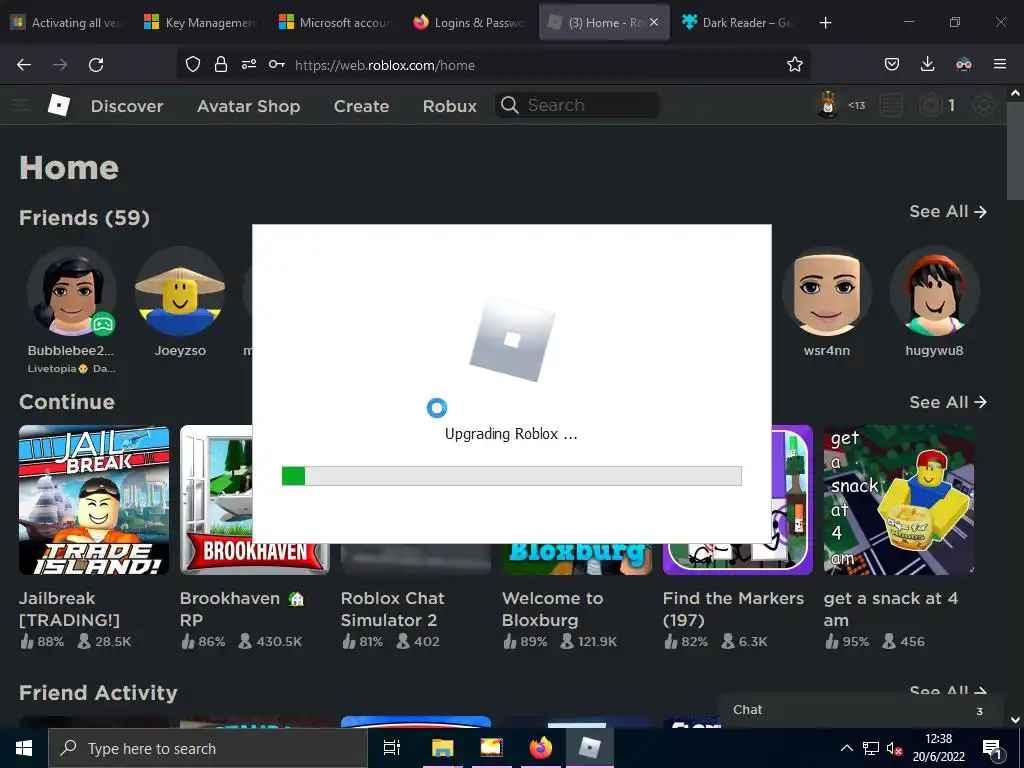Open the hamburger navigation menu in Roblox

point(20,105)
